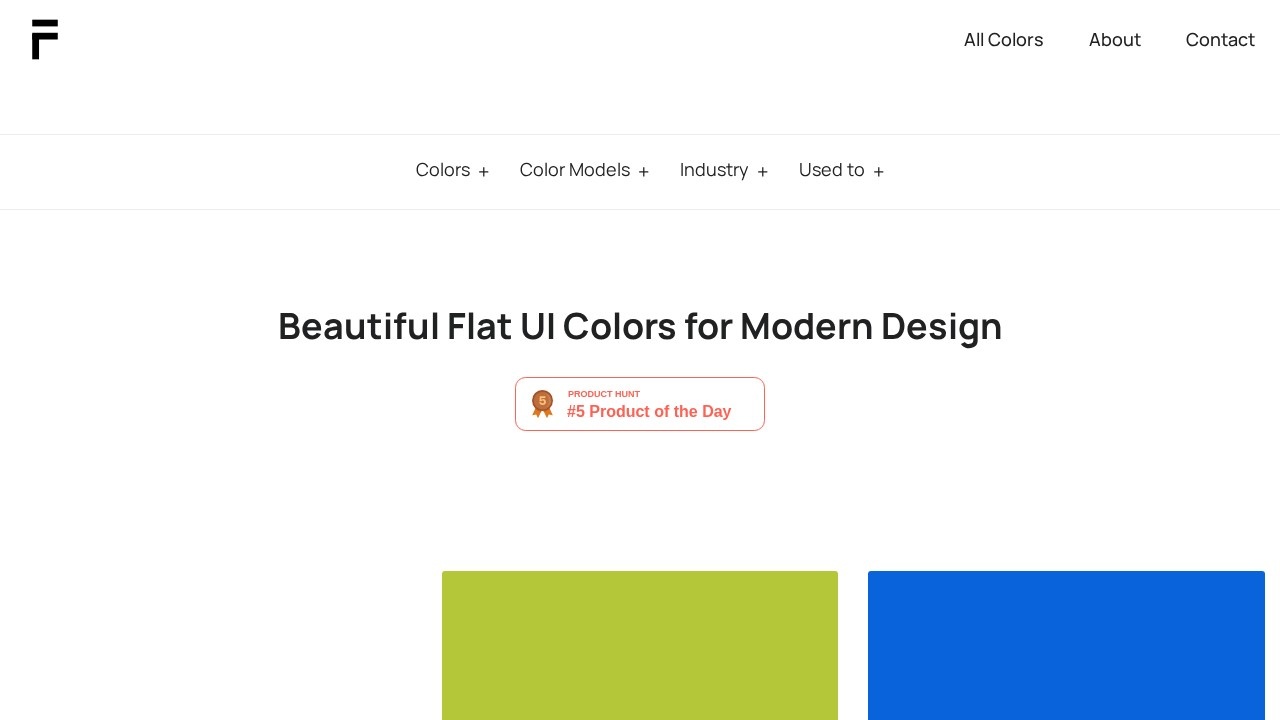Click the '#5 Product of the Day' link
Image resolution: width=1280 pixels, height=720 pixels.
[x=648, y=411]
